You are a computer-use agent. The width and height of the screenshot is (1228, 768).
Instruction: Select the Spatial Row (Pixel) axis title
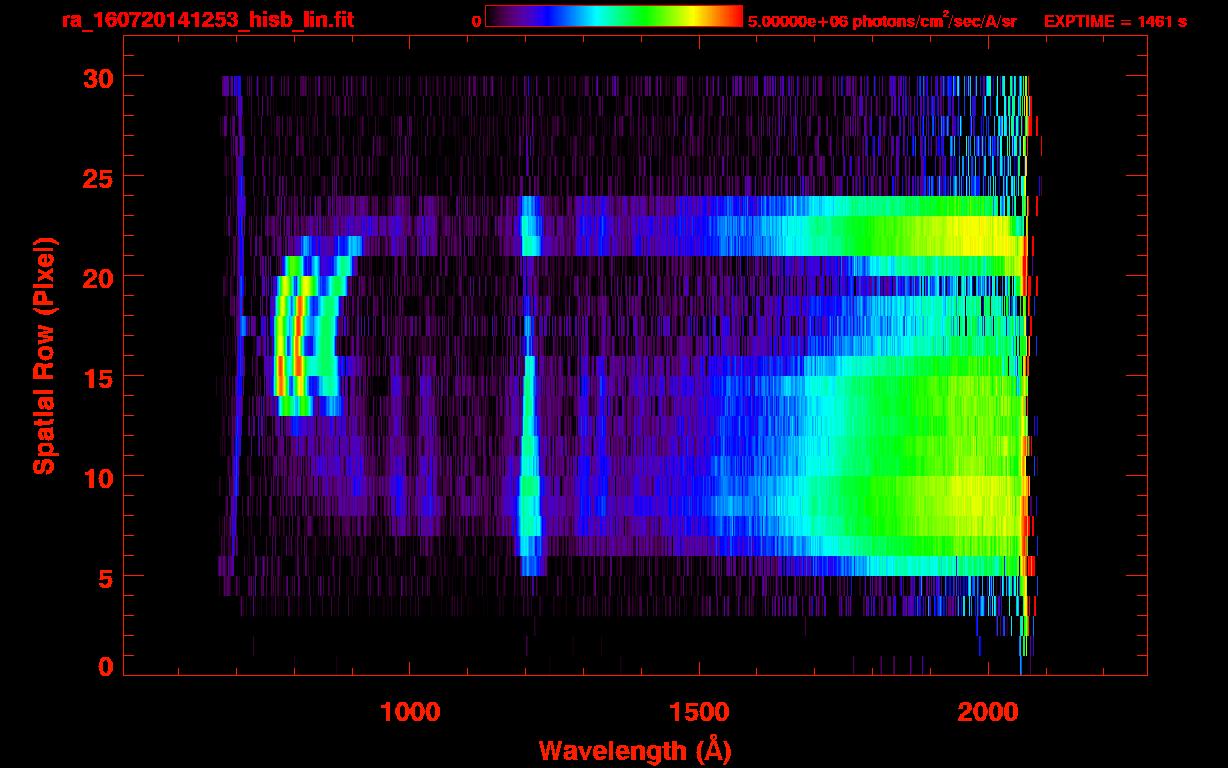click(44, 356)
